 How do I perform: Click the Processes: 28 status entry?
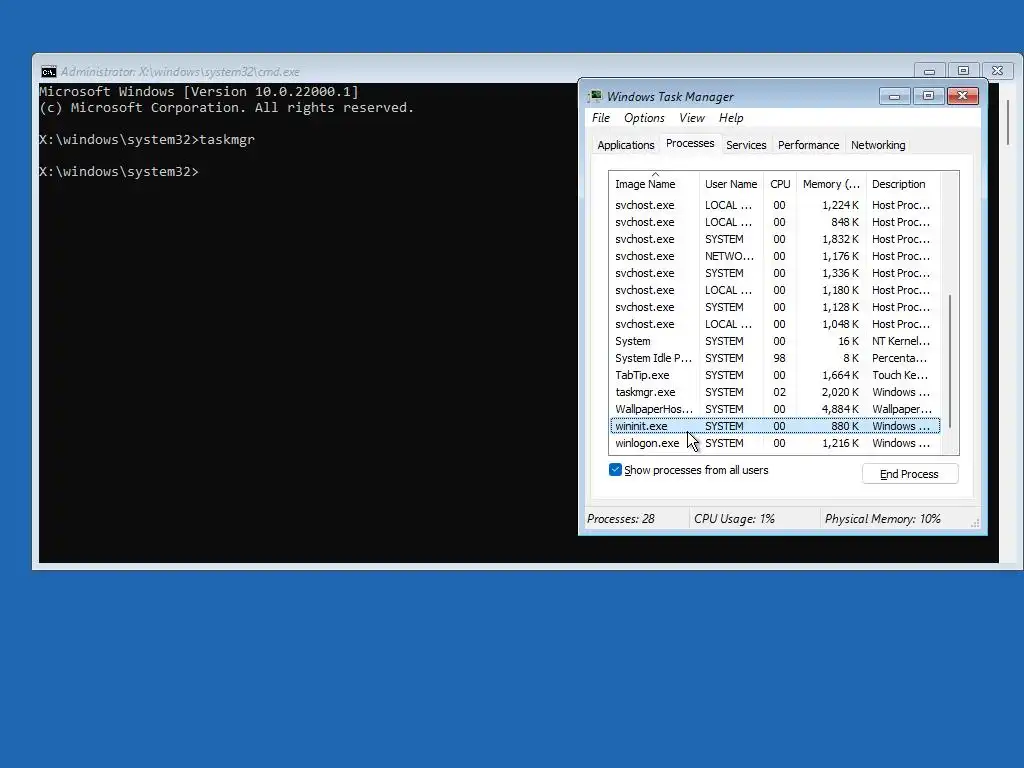[x=620, y=519]
